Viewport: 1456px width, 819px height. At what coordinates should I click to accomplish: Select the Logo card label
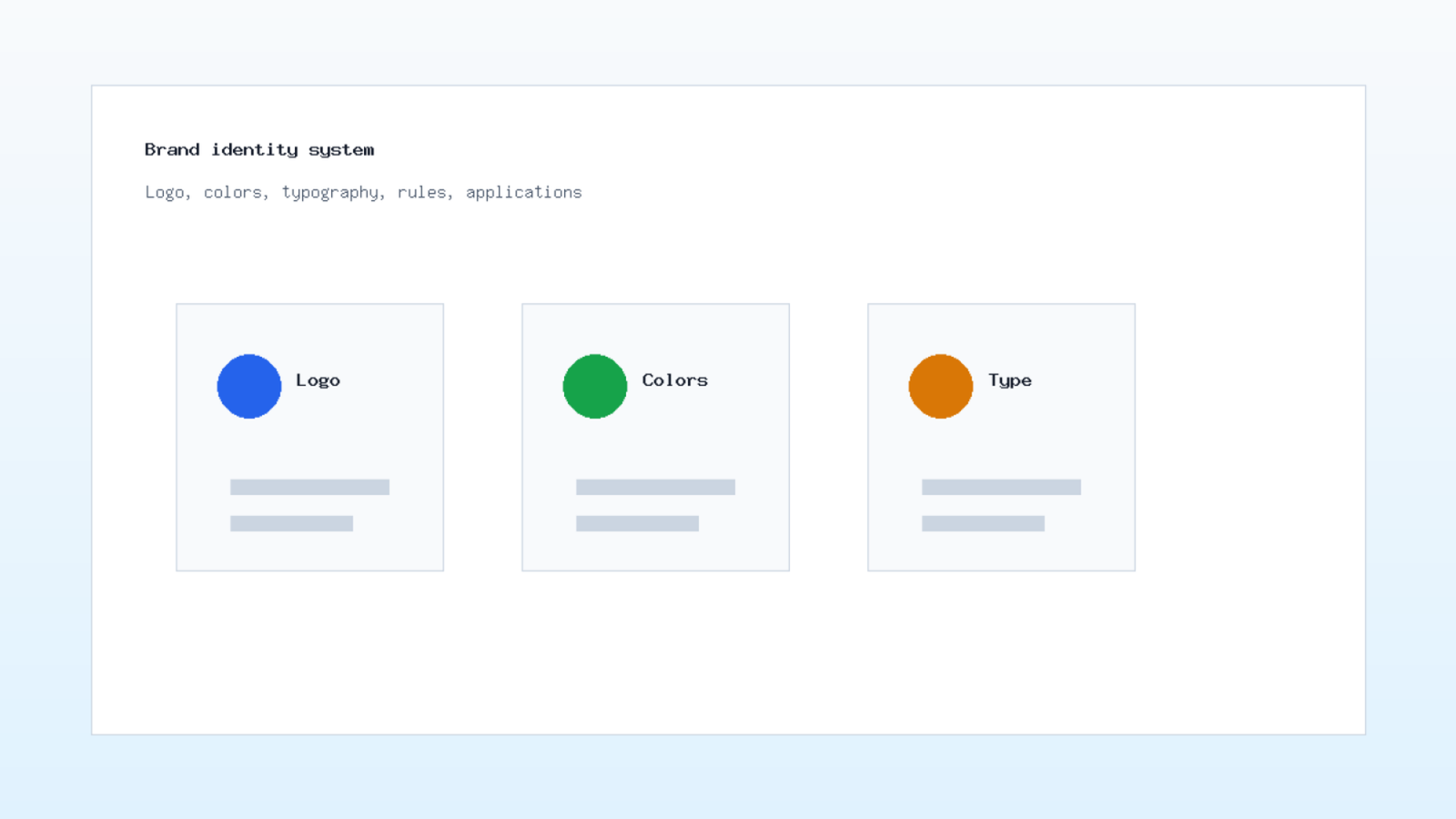[x=318, y=380]
